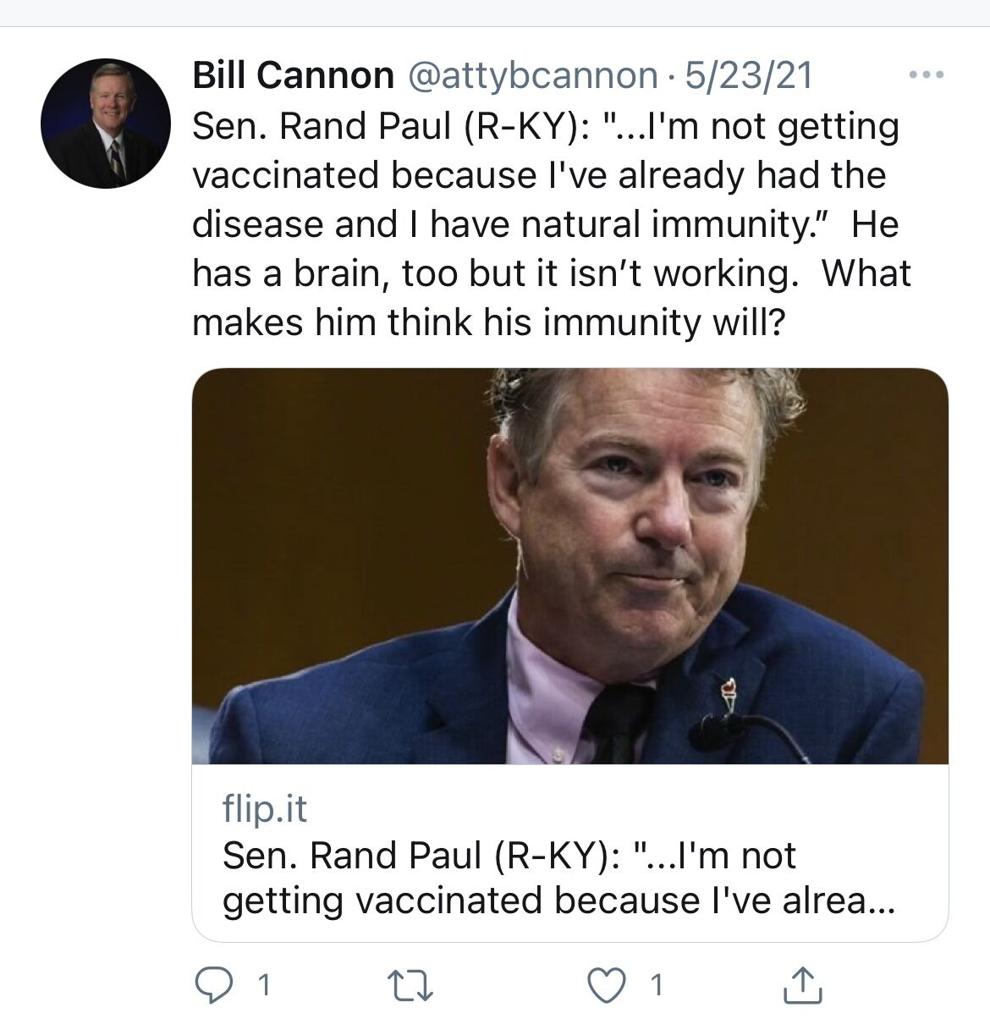Click the like count number beside the heart
Image resolution: width=990 pixels, height=1030 pixels.
coord(656,985)
